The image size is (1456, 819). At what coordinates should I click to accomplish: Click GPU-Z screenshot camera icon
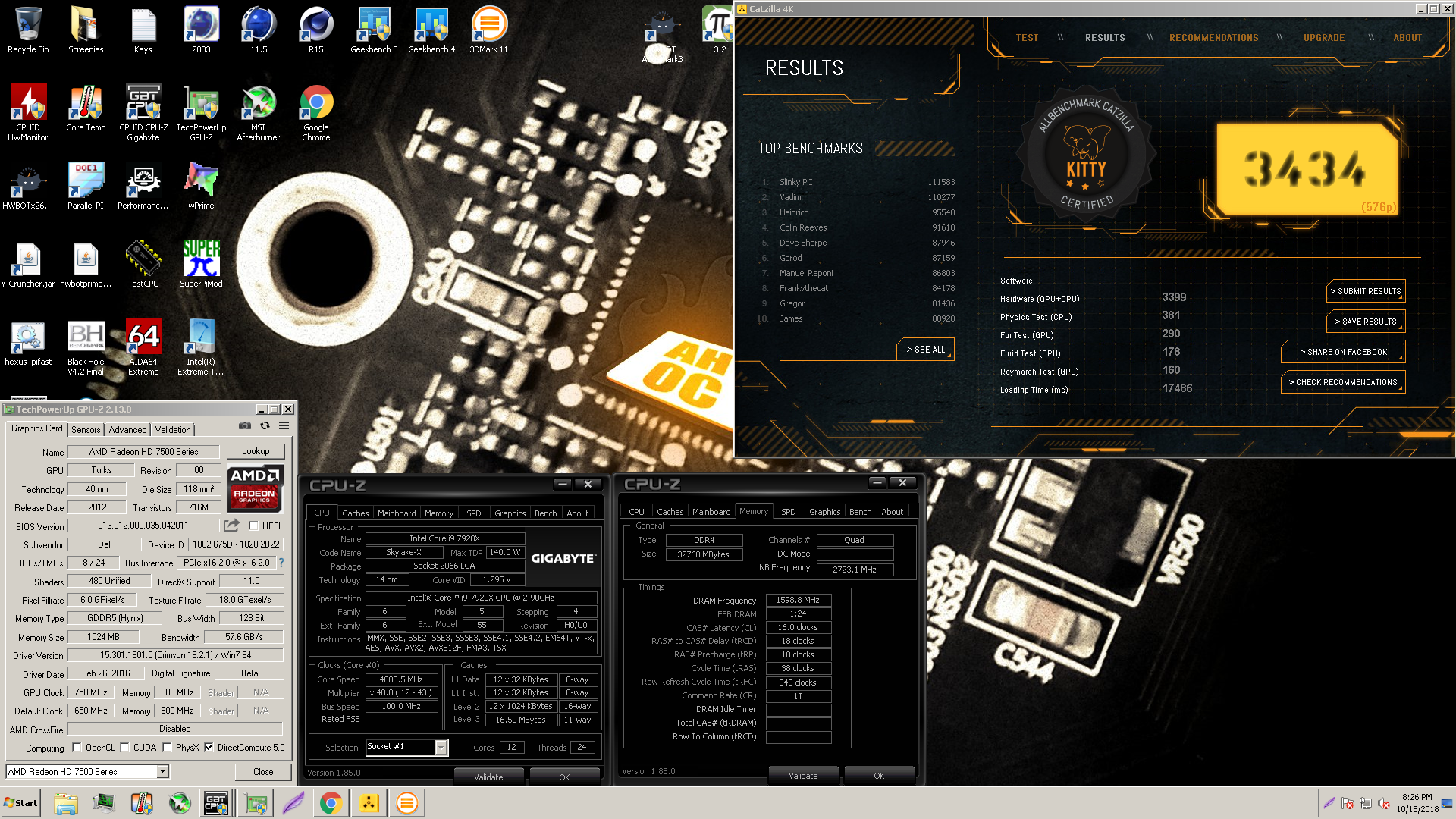[244, 426]
